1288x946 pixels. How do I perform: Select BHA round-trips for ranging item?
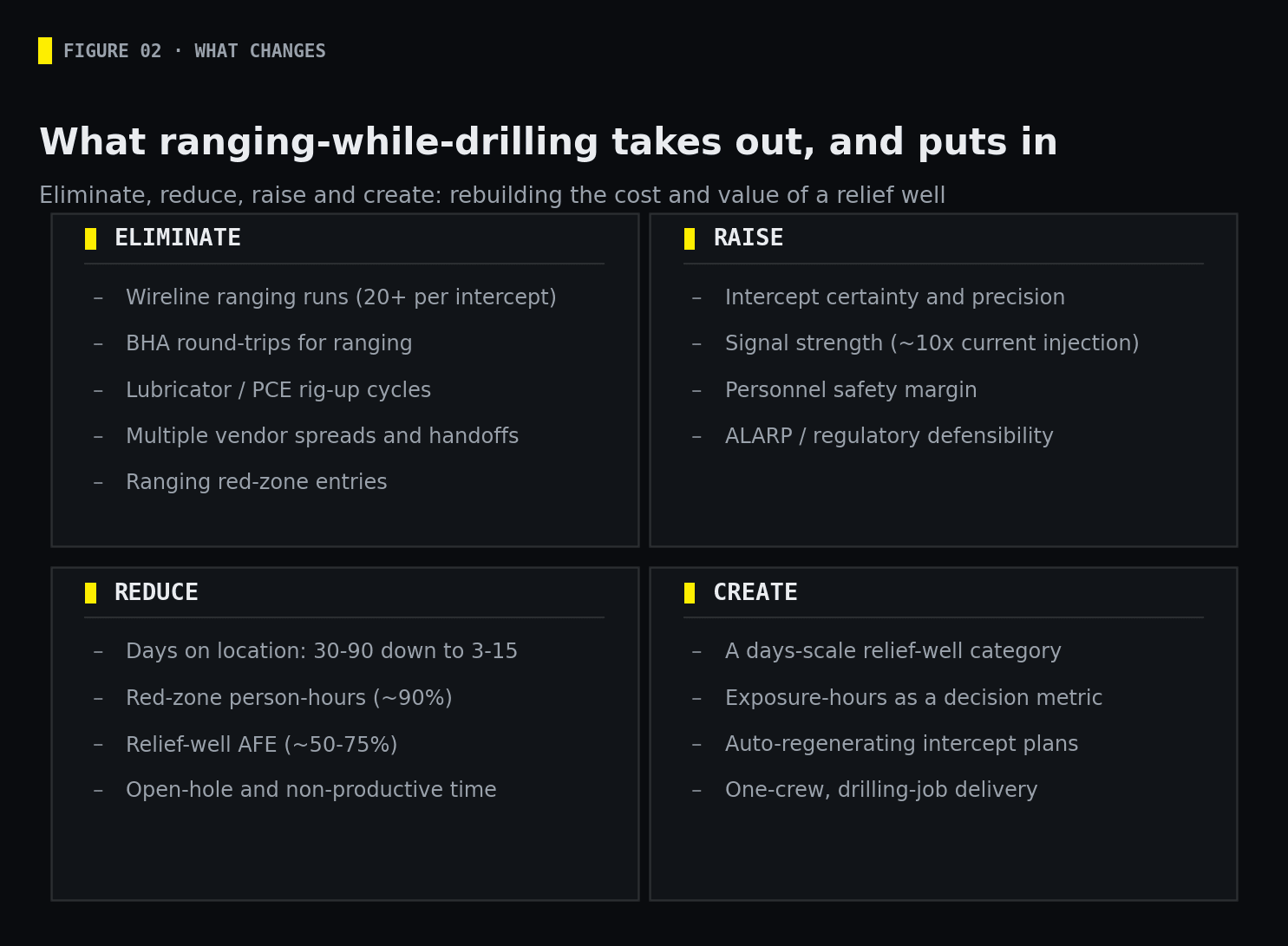click(269, 343)
